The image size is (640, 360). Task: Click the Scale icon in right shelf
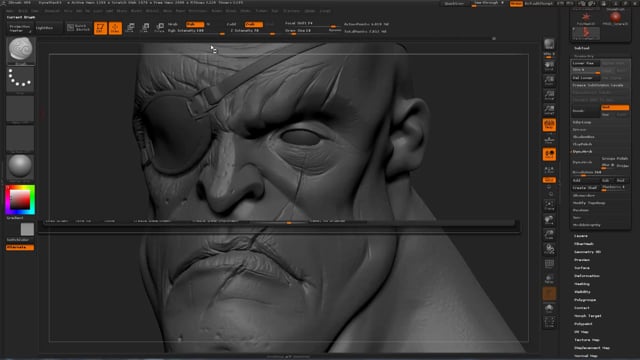click(549, 235)
